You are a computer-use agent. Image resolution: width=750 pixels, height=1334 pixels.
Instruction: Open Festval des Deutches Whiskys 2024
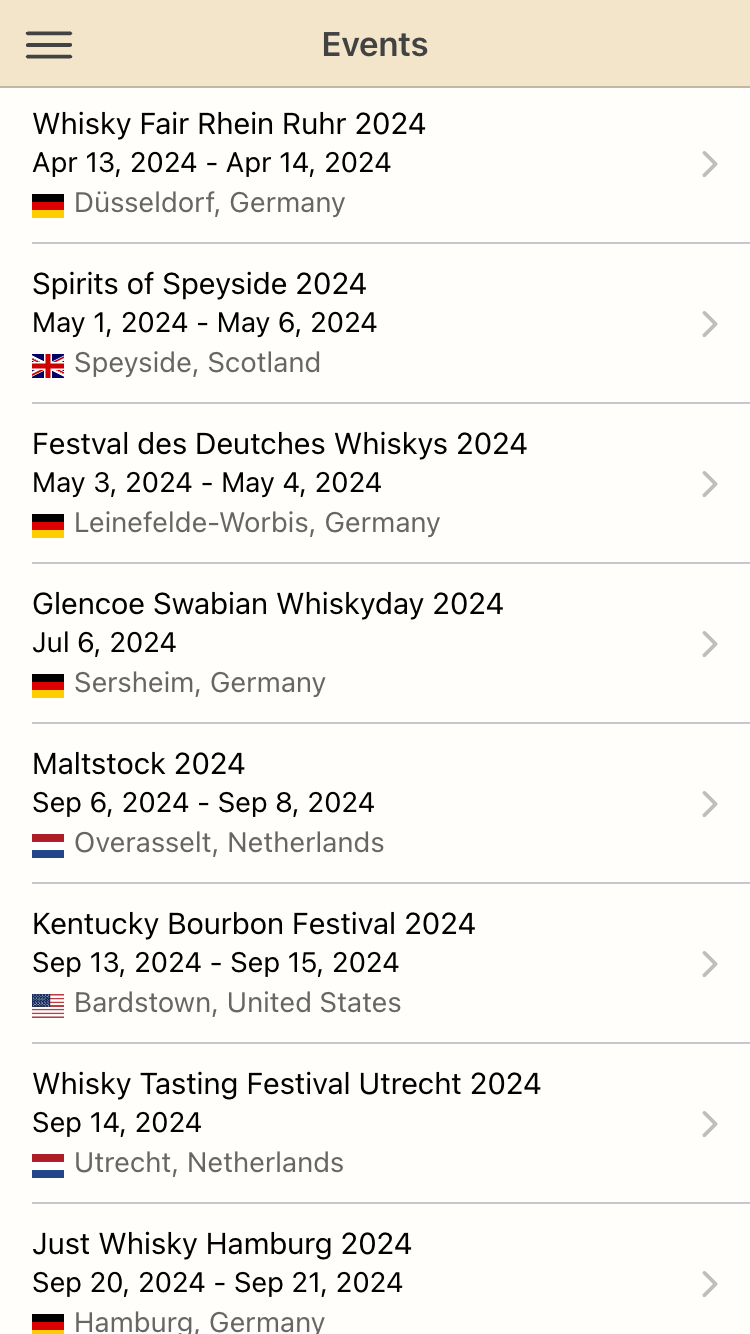pyautogui.click(x=280, y=444)
